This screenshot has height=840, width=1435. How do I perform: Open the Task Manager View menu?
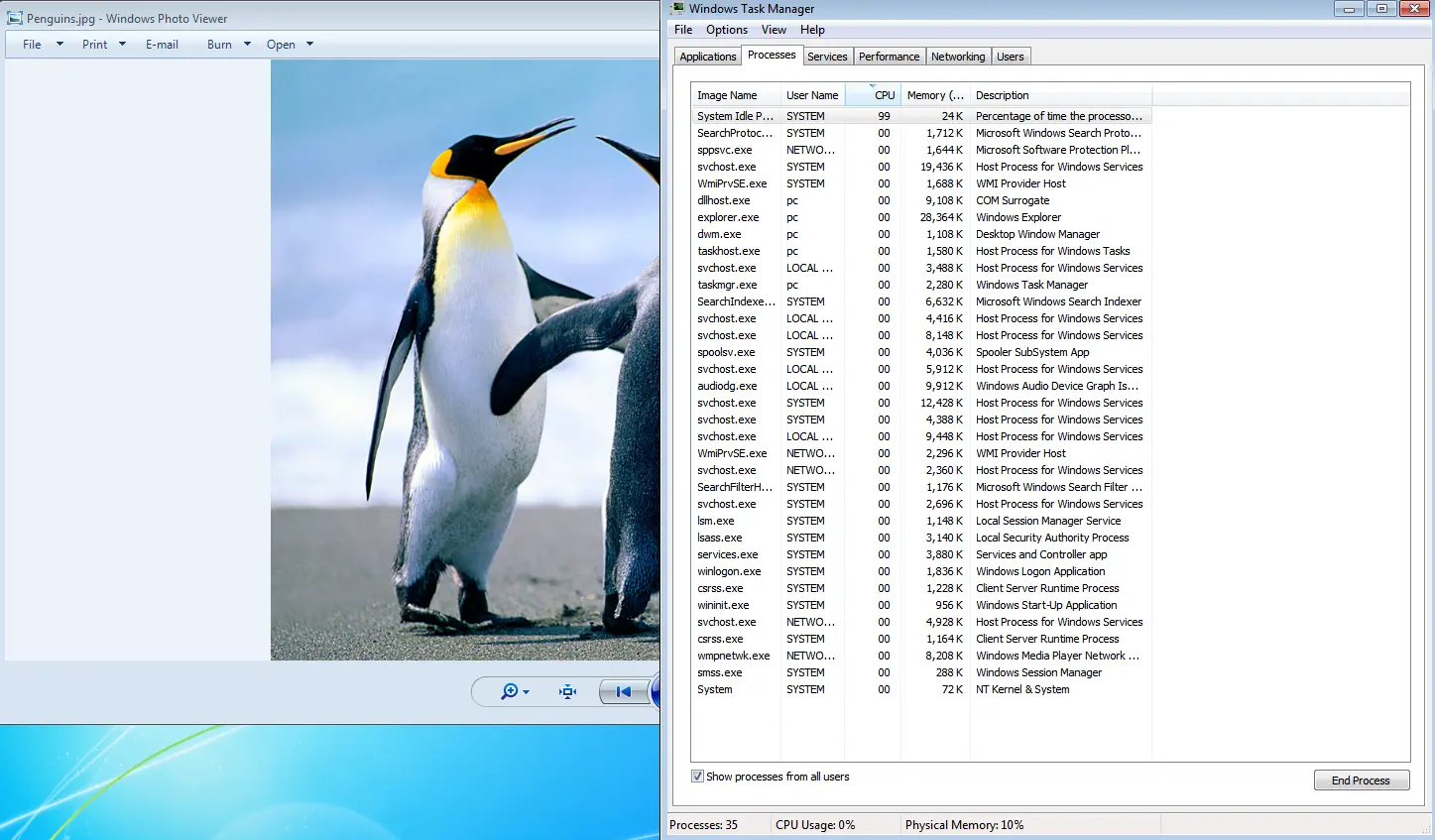point(774,30)
